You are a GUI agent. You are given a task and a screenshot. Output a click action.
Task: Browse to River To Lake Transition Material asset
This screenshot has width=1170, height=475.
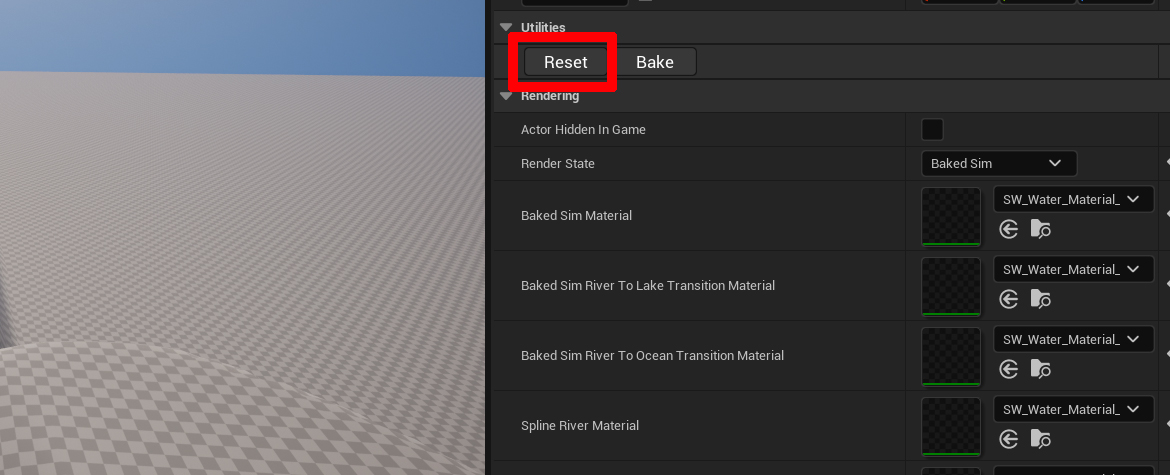[1041, 300]
